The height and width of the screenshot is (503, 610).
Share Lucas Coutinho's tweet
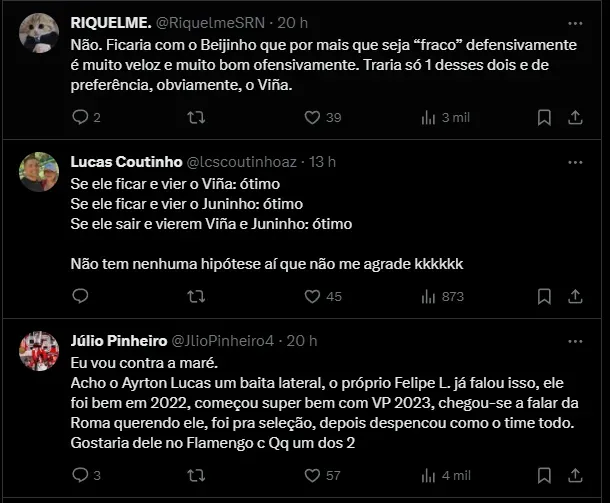[575, 296]
